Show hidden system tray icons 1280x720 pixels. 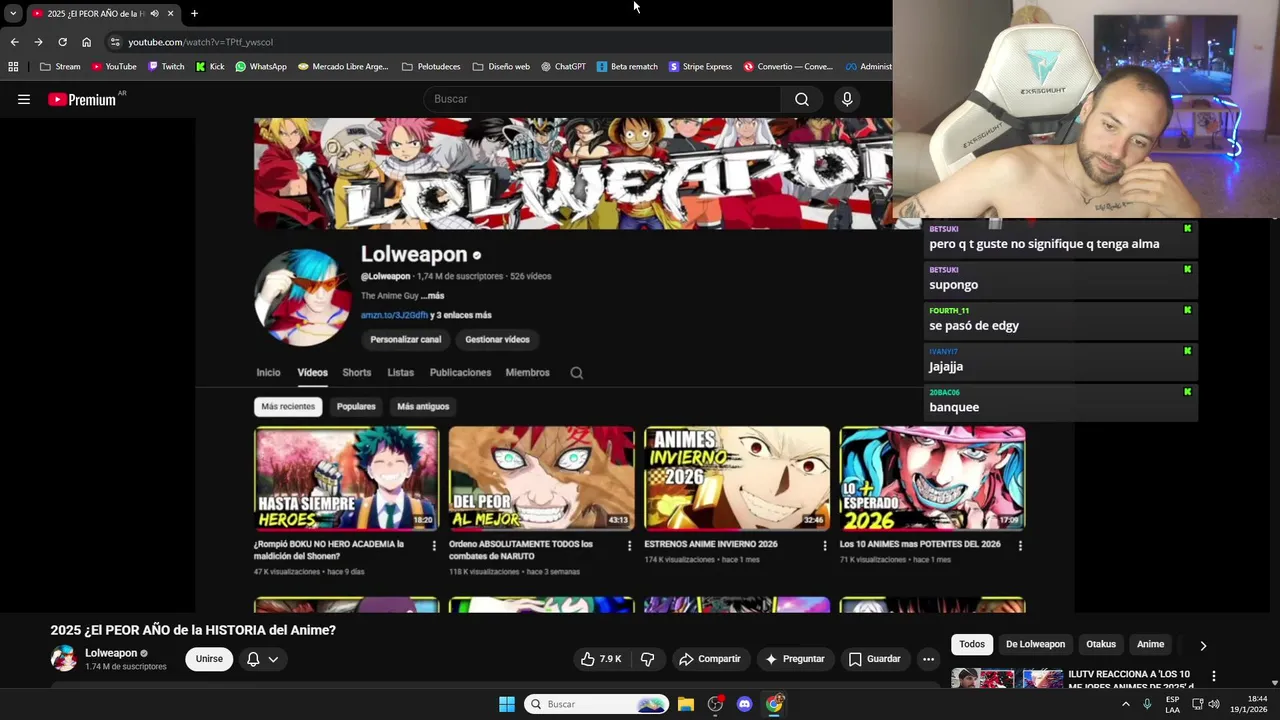[x=1125, y=704]
